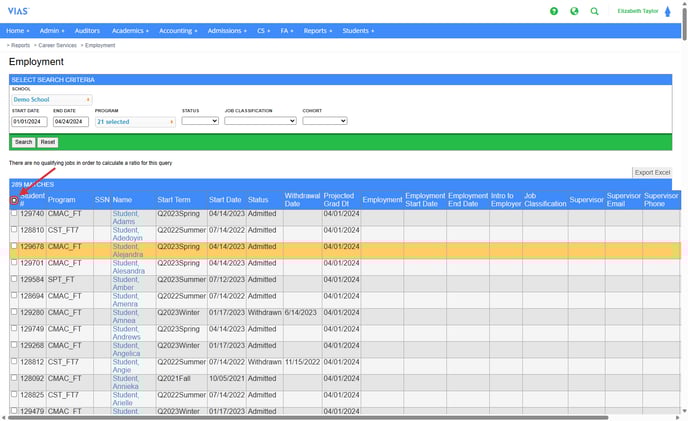Toggle the select-all checkbox in table header
This screenshot has height=421, width=688.
point(14,200)
